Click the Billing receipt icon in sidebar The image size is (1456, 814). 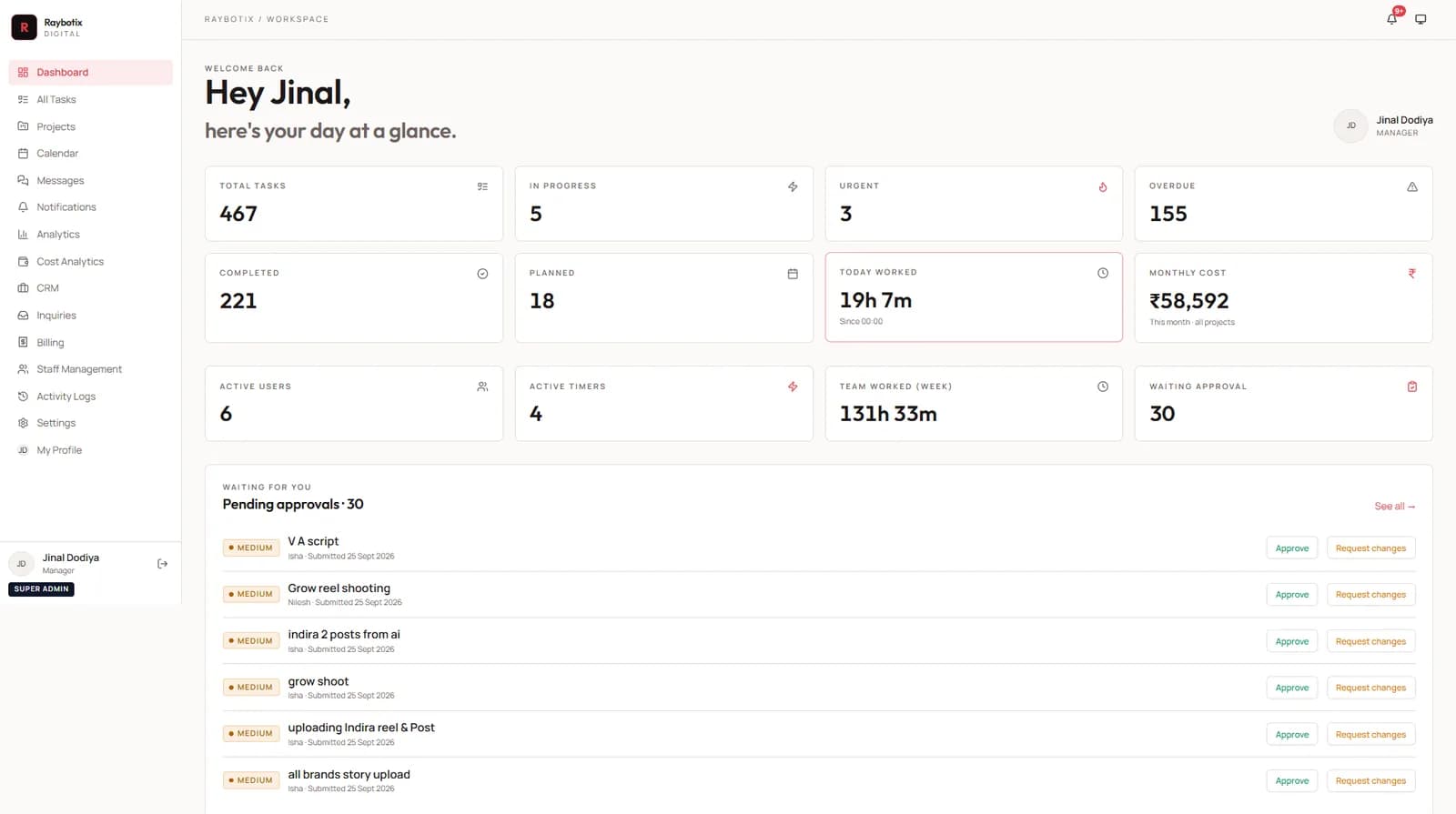tap(23, 343)
